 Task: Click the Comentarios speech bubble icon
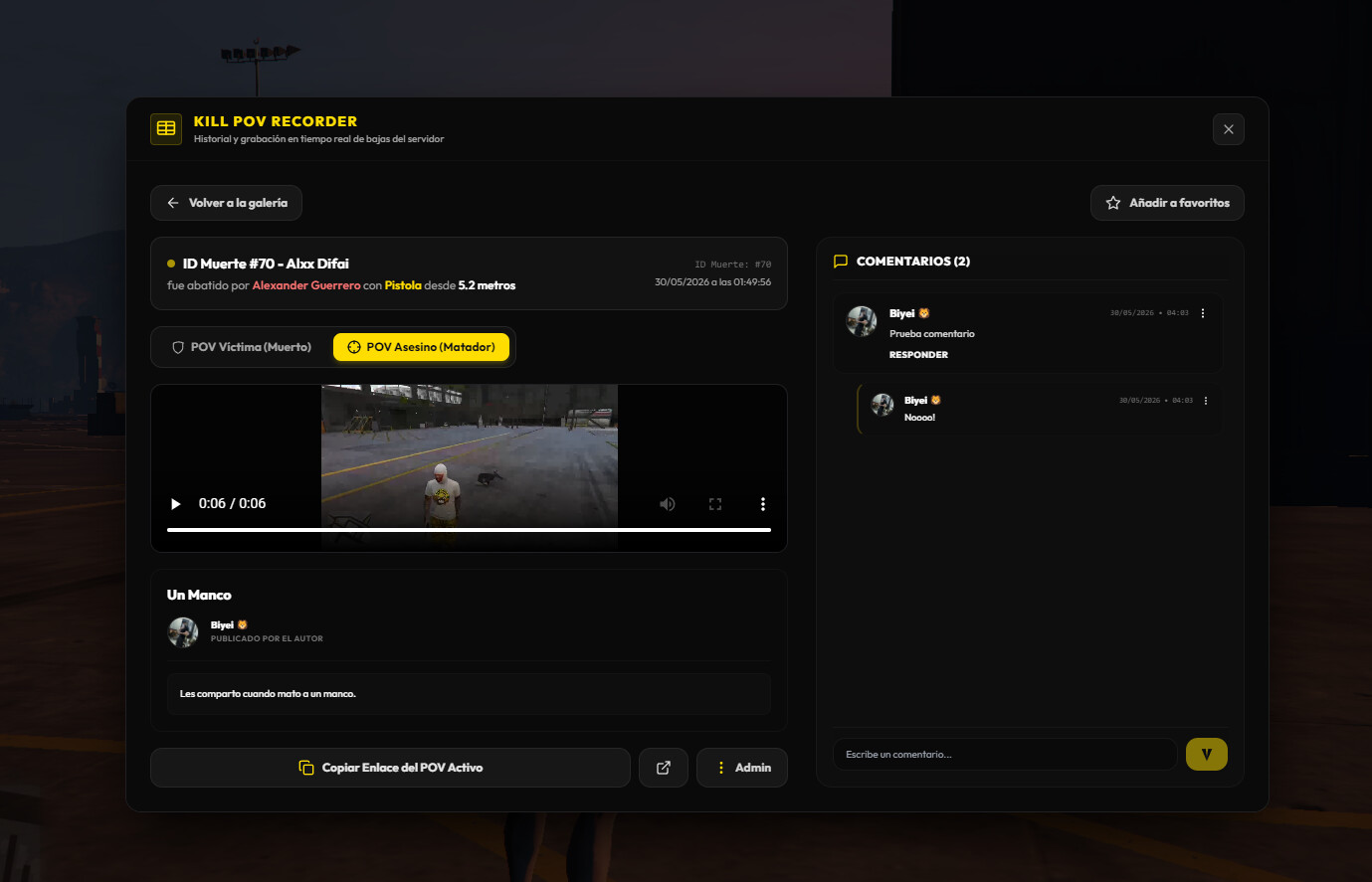coord(841,262)
